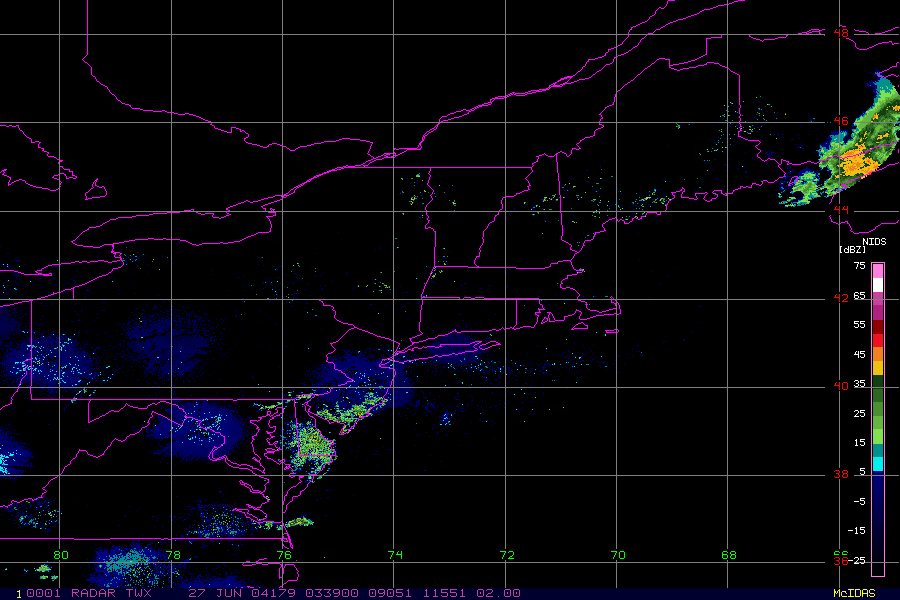Click the 15 value on the dBZ scale
The image size is (900, 600).
click(859, 443)
